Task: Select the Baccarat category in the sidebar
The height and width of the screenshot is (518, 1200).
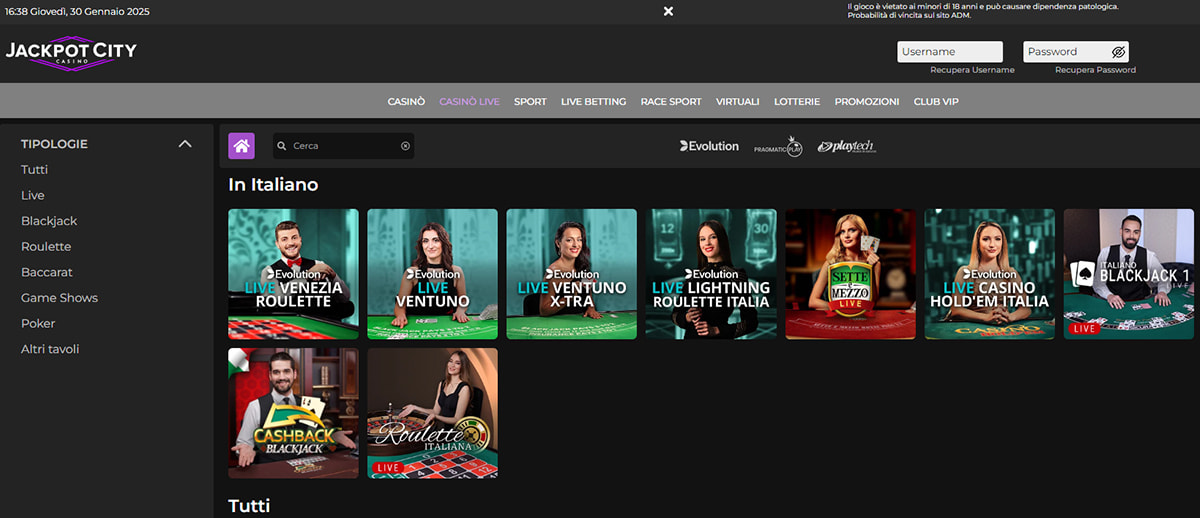Action: tap(47, 272)
